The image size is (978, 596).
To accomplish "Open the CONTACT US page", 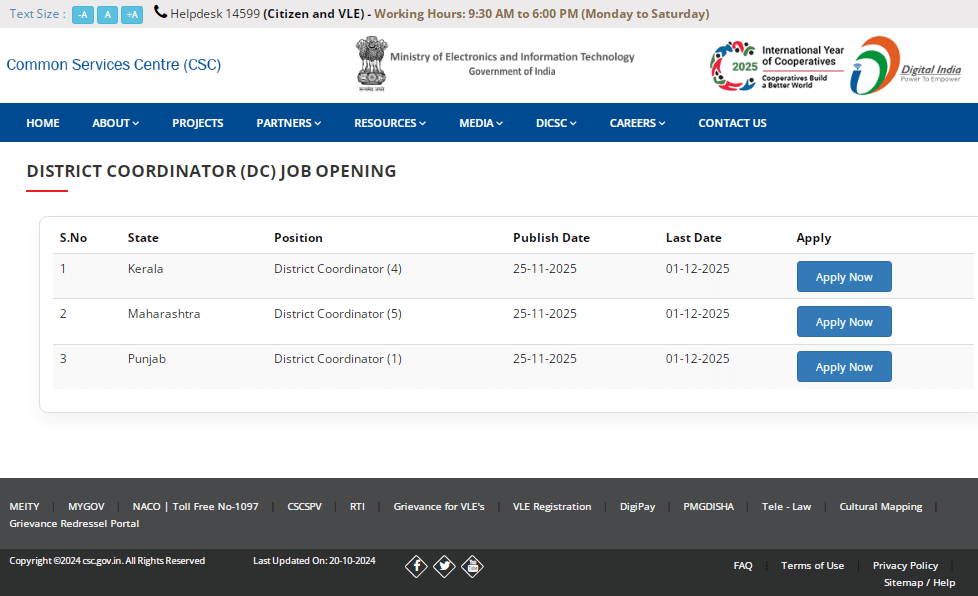I will pos(731,122).
